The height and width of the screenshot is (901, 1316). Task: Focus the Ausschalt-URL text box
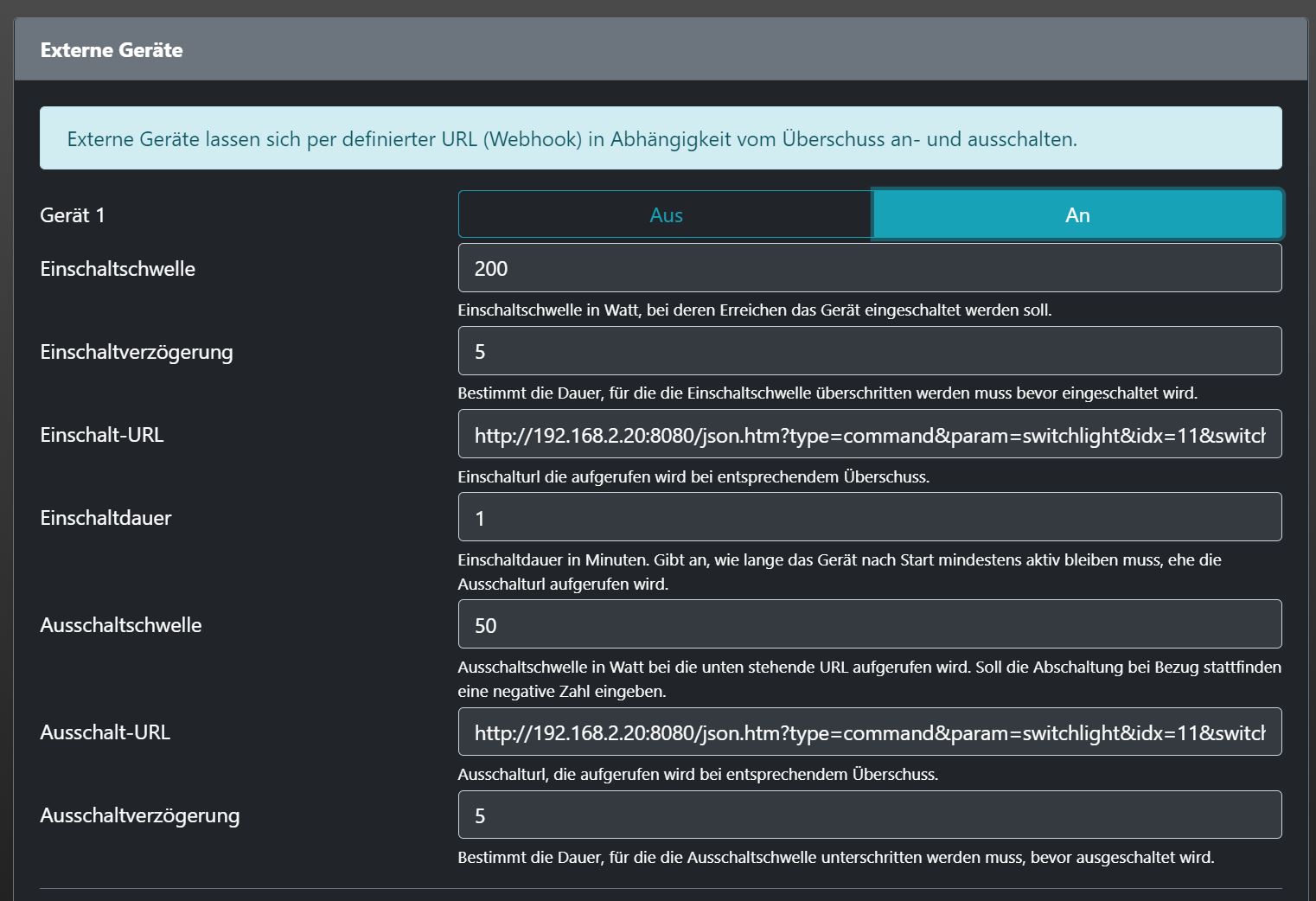pyautogui.click(x=869, y=732)
